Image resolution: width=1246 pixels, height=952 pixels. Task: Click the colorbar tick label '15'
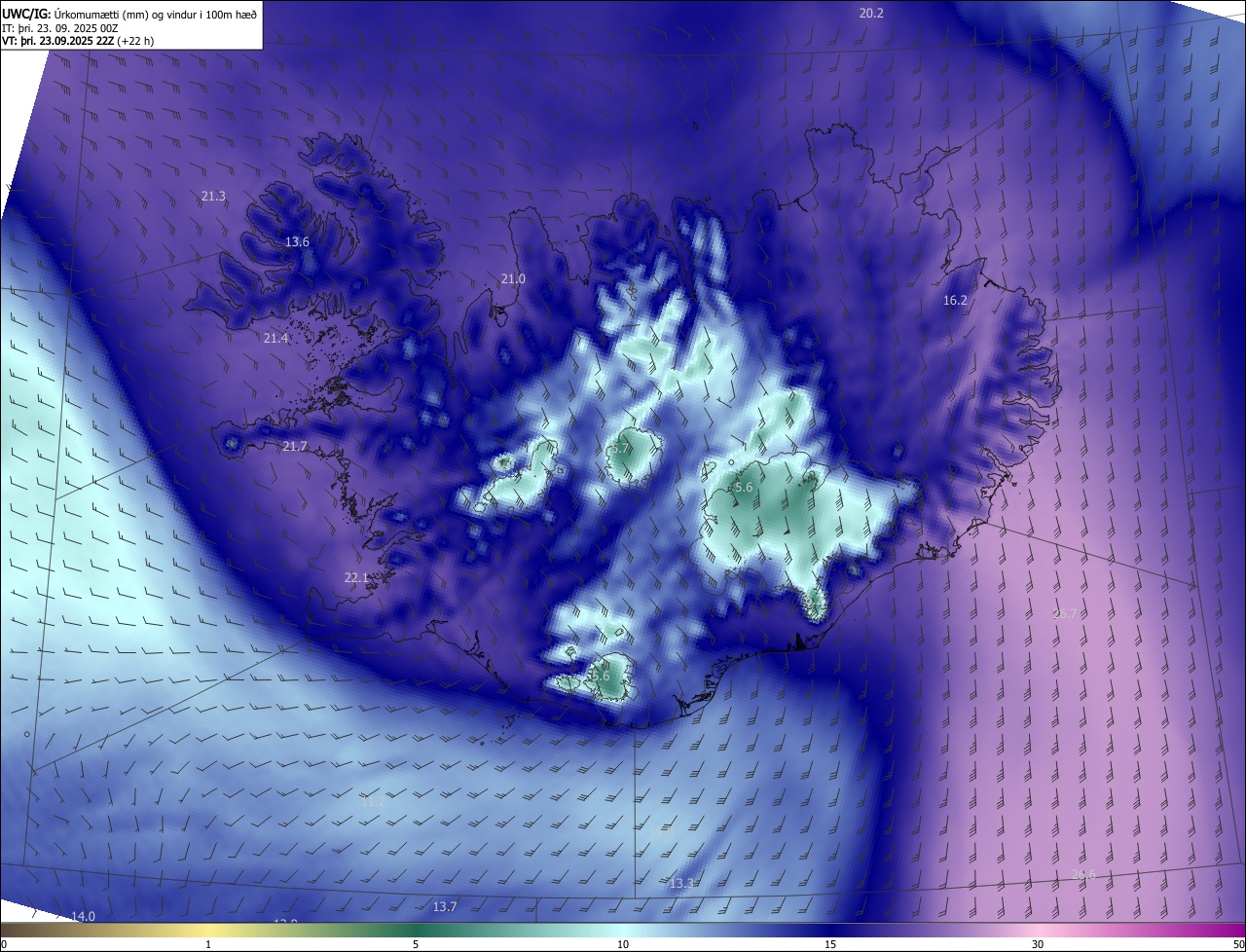click(830, 945)
